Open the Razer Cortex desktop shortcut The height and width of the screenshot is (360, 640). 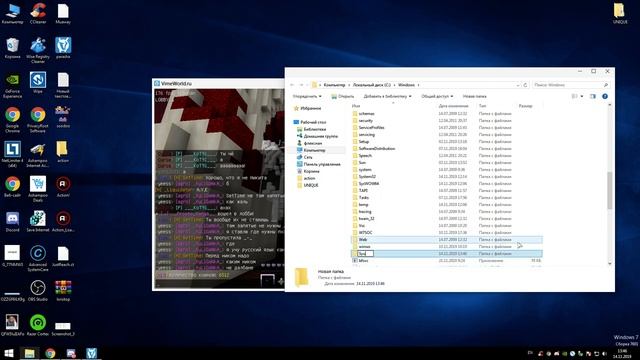(38, 325)
